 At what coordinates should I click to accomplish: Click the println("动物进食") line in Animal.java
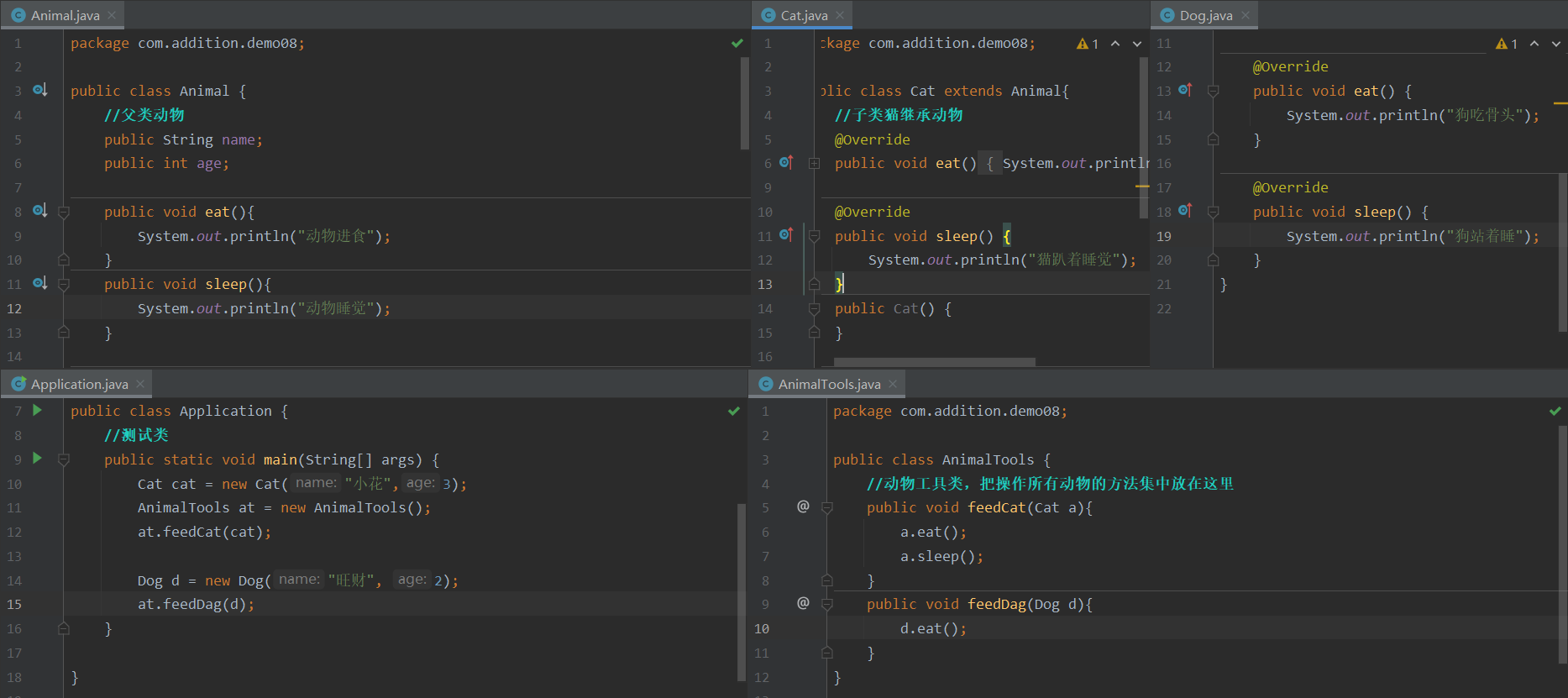pyautogui.click(x=264, y=236)
